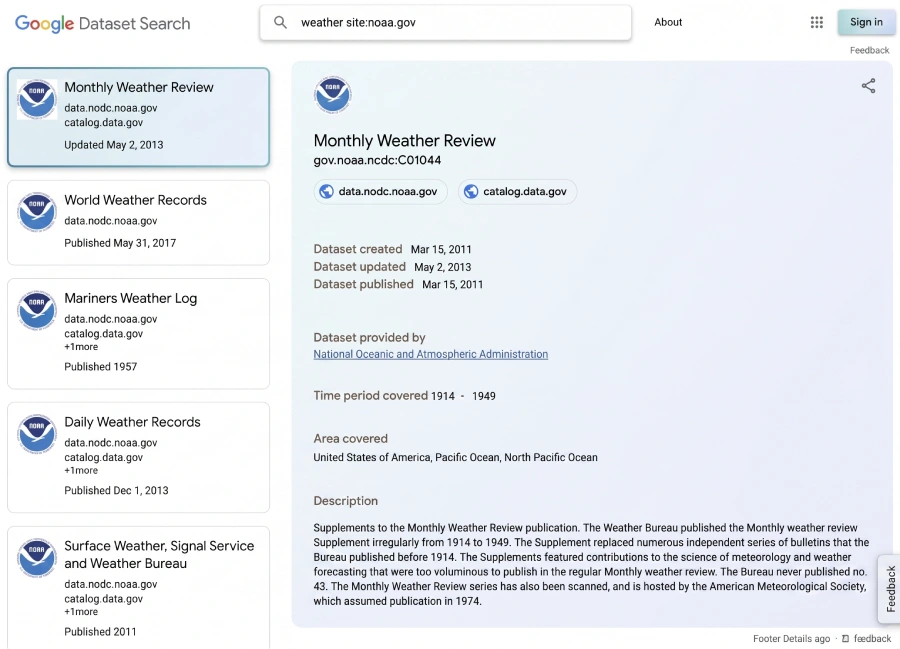
Task: Click '+1more' in Surface Weather card
Action: click(x=81, y=612)
